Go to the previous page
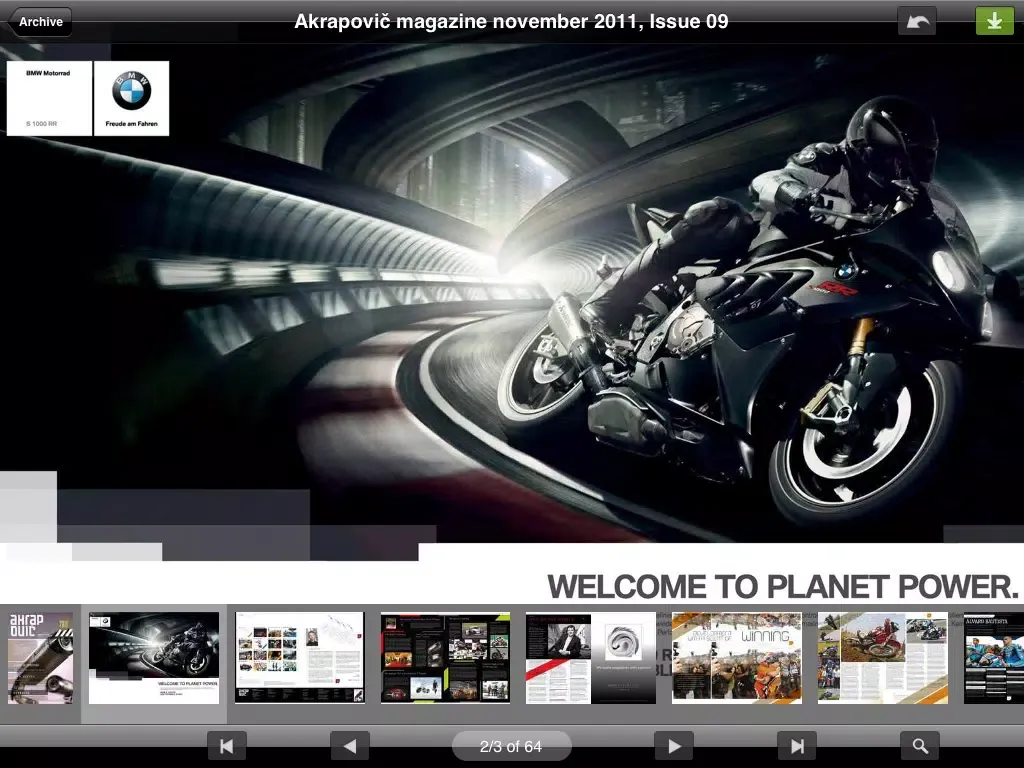 pyautogui.click(x=349, y=746)
